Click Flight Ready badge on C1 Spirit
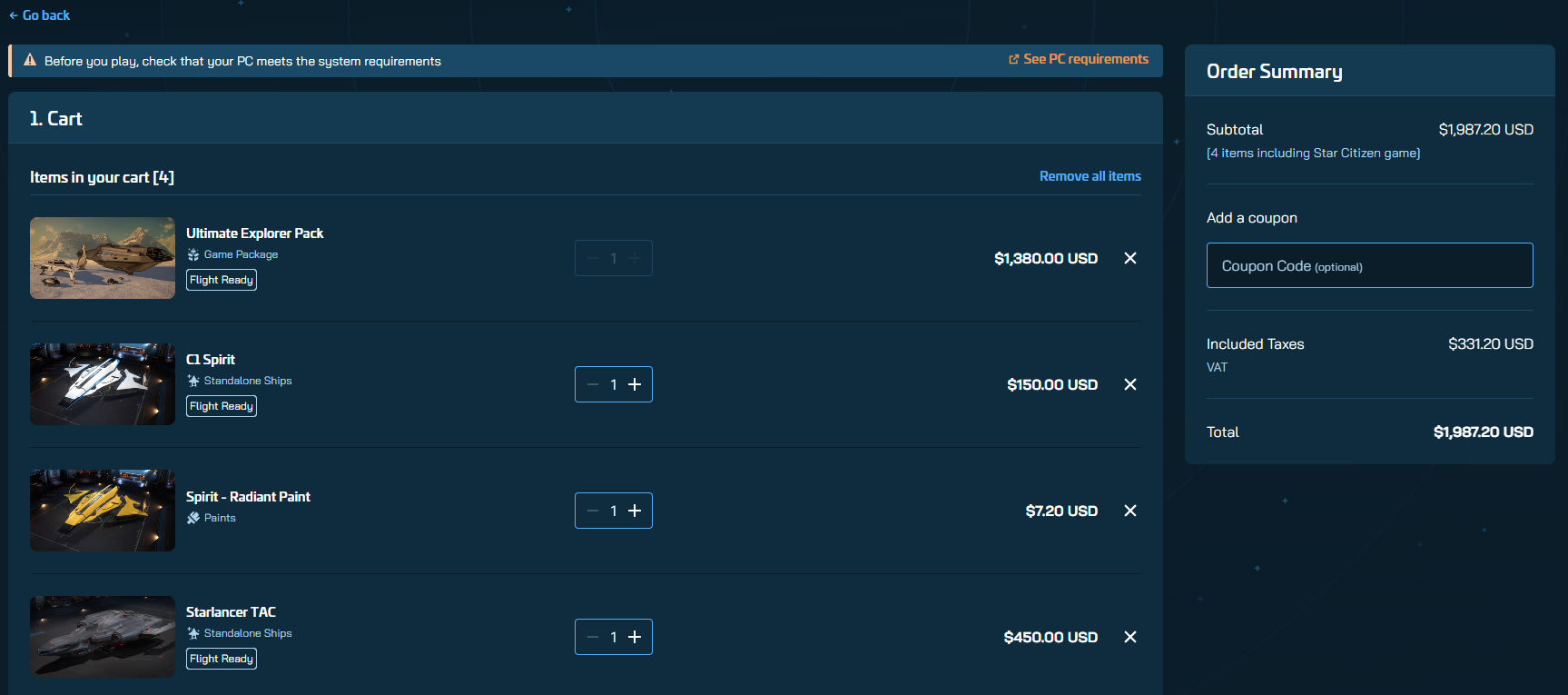Image resolution: width=1568 pixels, height=695 pixels. click(x=222, y=406)
